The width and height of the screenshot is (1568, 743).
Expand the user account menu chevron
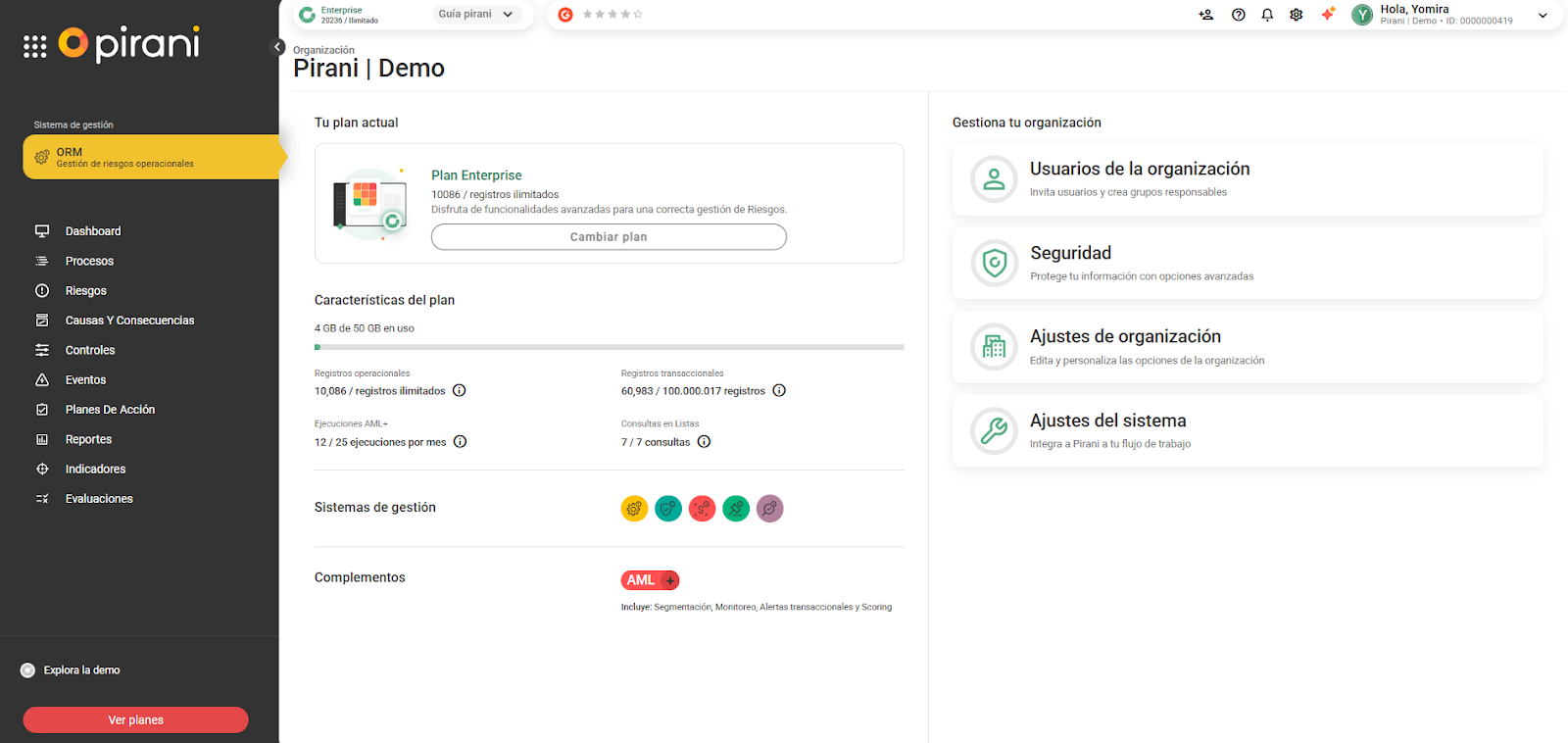tap(1543, 15)
